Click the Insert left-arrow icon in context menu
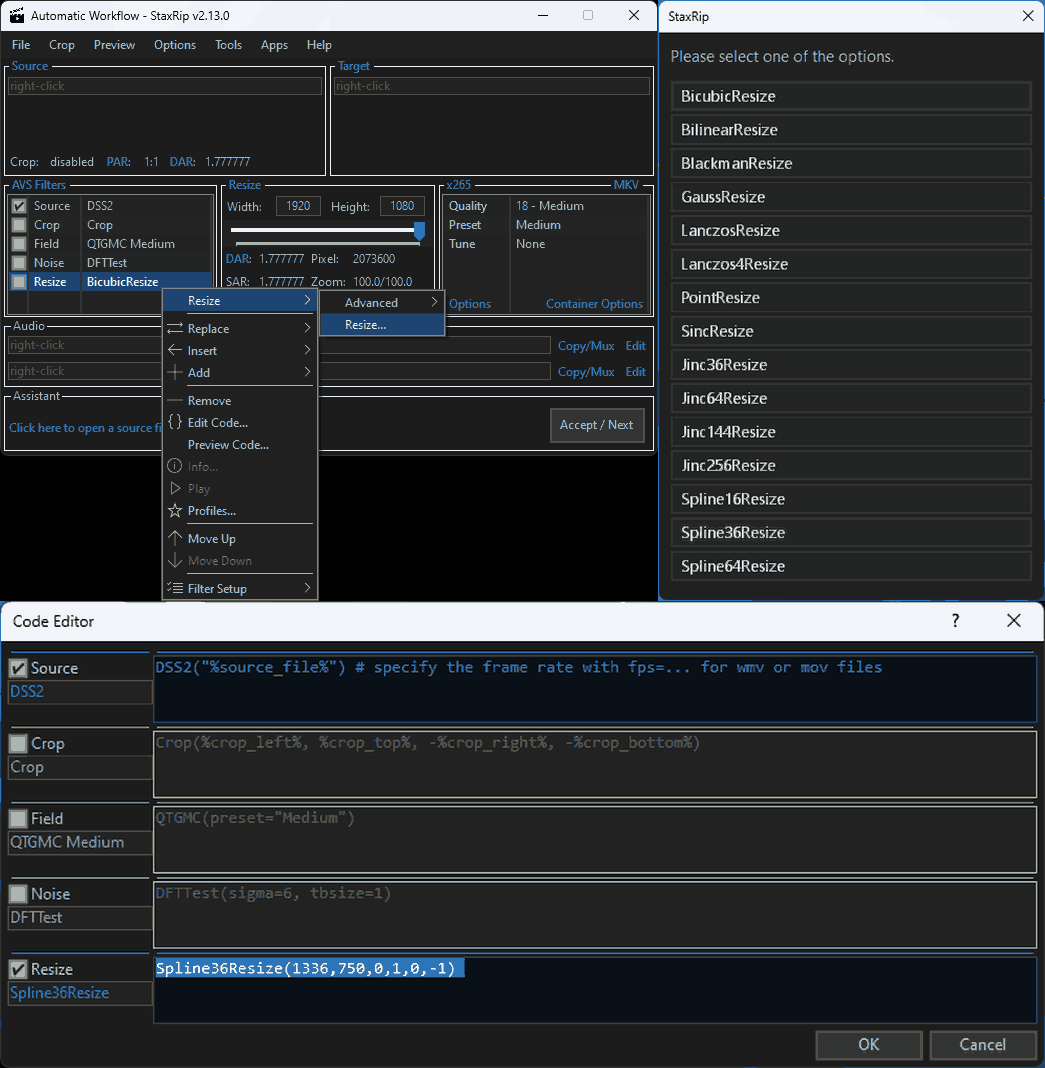Screen dimensions: 1045x1068 tap(175, 350)
